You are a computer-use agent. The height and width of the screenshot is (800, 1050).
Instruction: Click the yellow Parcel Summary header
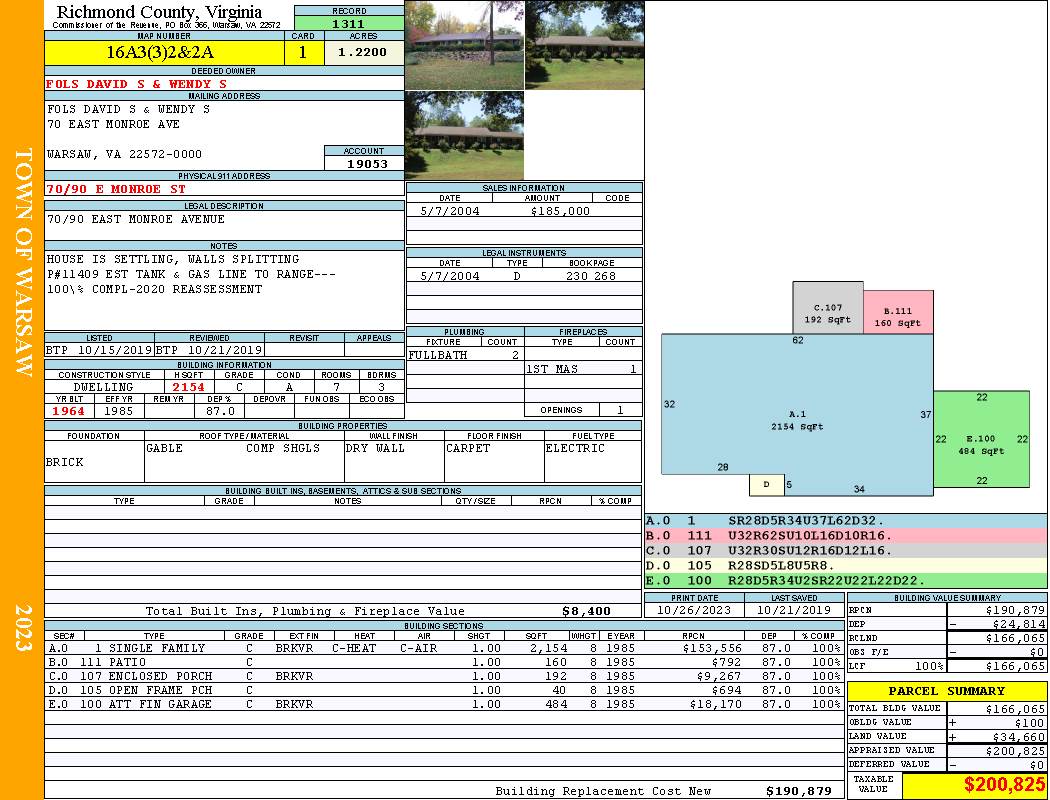(946, 691)
